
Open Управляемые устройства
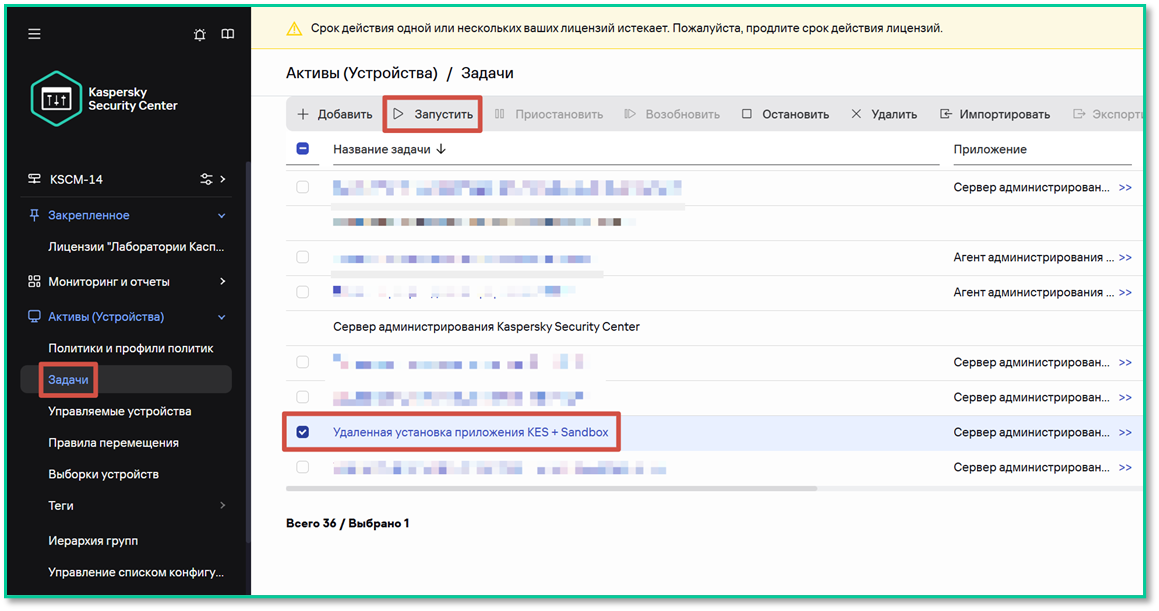(120, 411)
